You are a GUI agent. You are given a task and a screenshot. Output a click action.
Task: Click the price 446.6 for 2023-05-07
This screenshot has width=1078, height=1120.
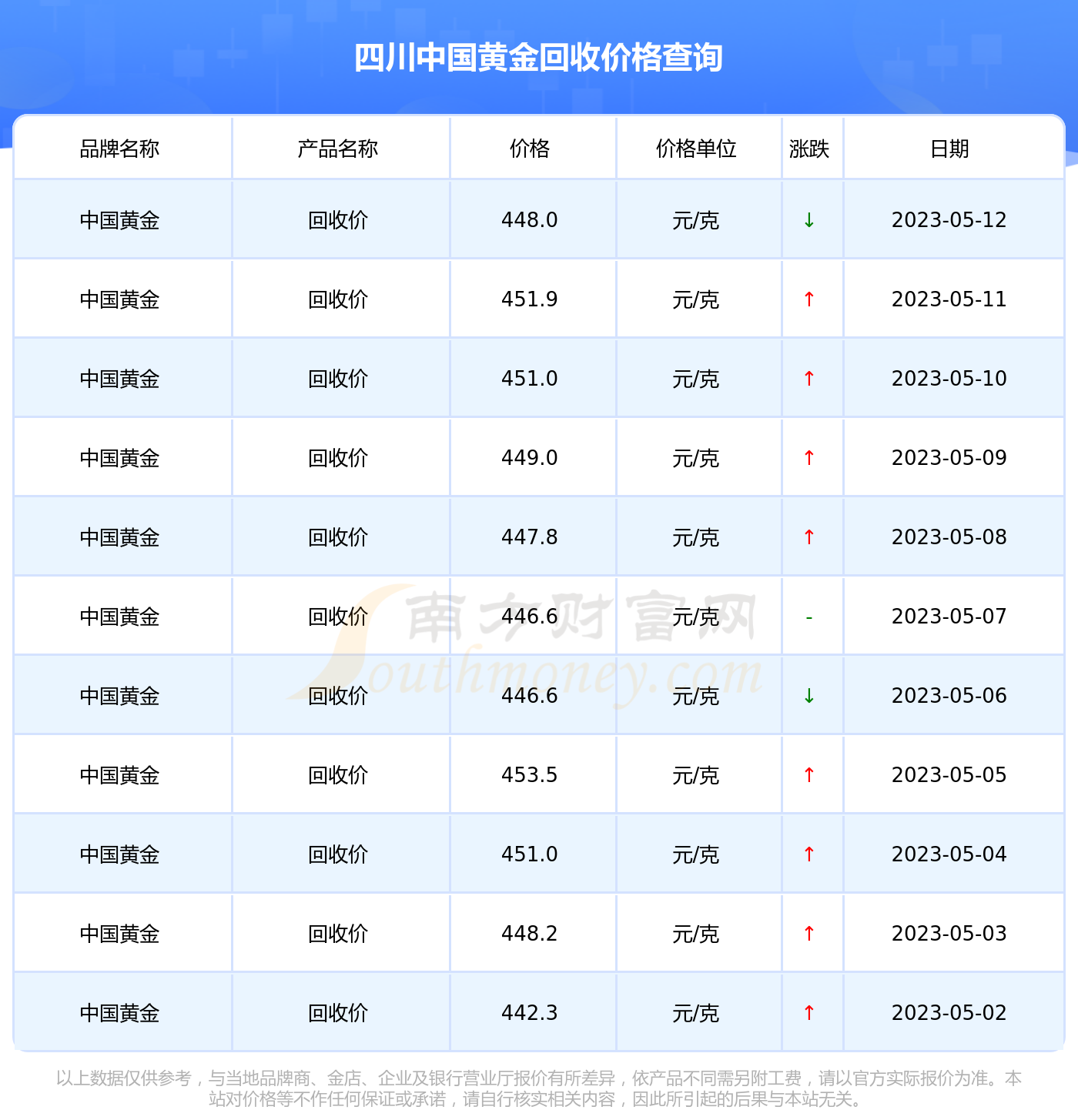[530, 617]
